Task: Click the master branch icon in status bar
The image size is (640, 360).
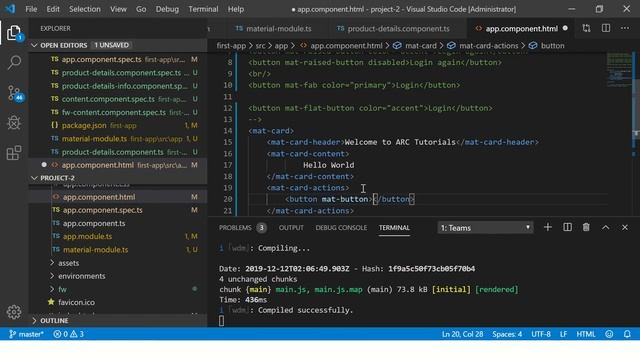Action: click(12, 334)
